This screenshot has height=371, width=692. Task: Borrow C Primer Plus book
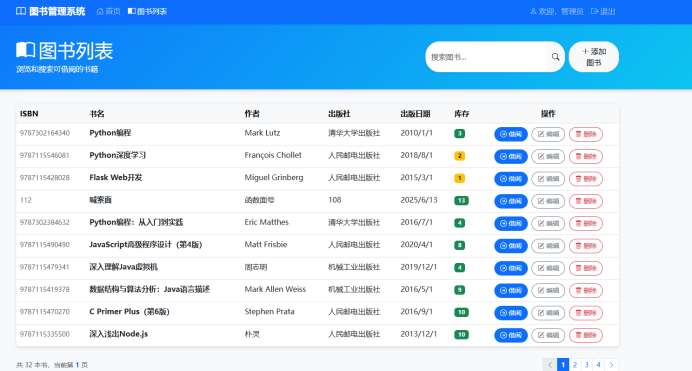click(x=511, y=313)
